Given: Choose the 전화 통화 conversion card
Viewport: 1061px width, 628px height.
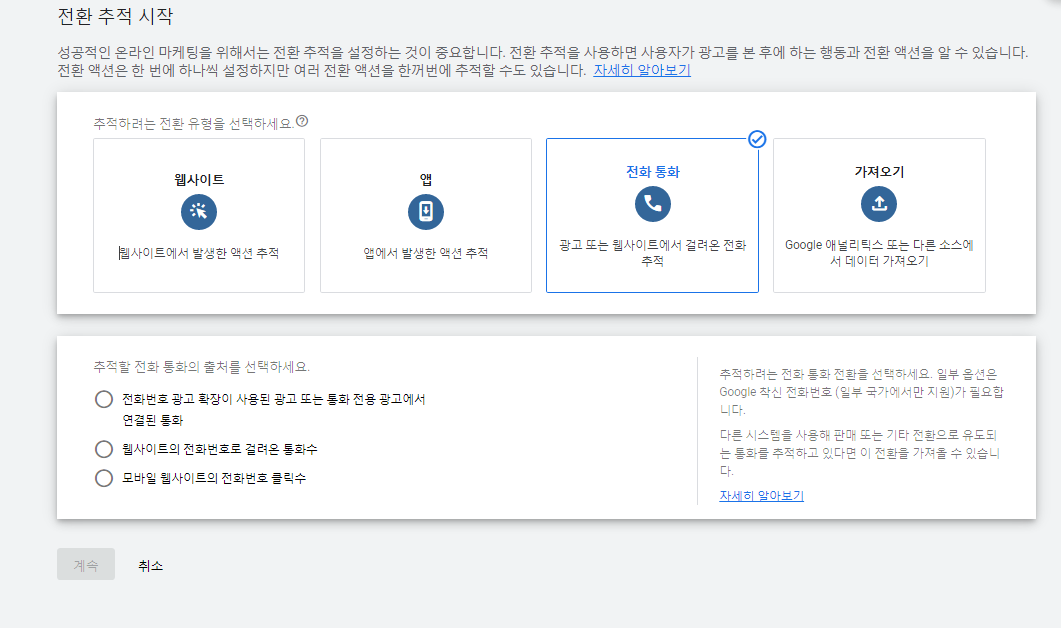Looking at the screenshot, I should pos(652,215).
